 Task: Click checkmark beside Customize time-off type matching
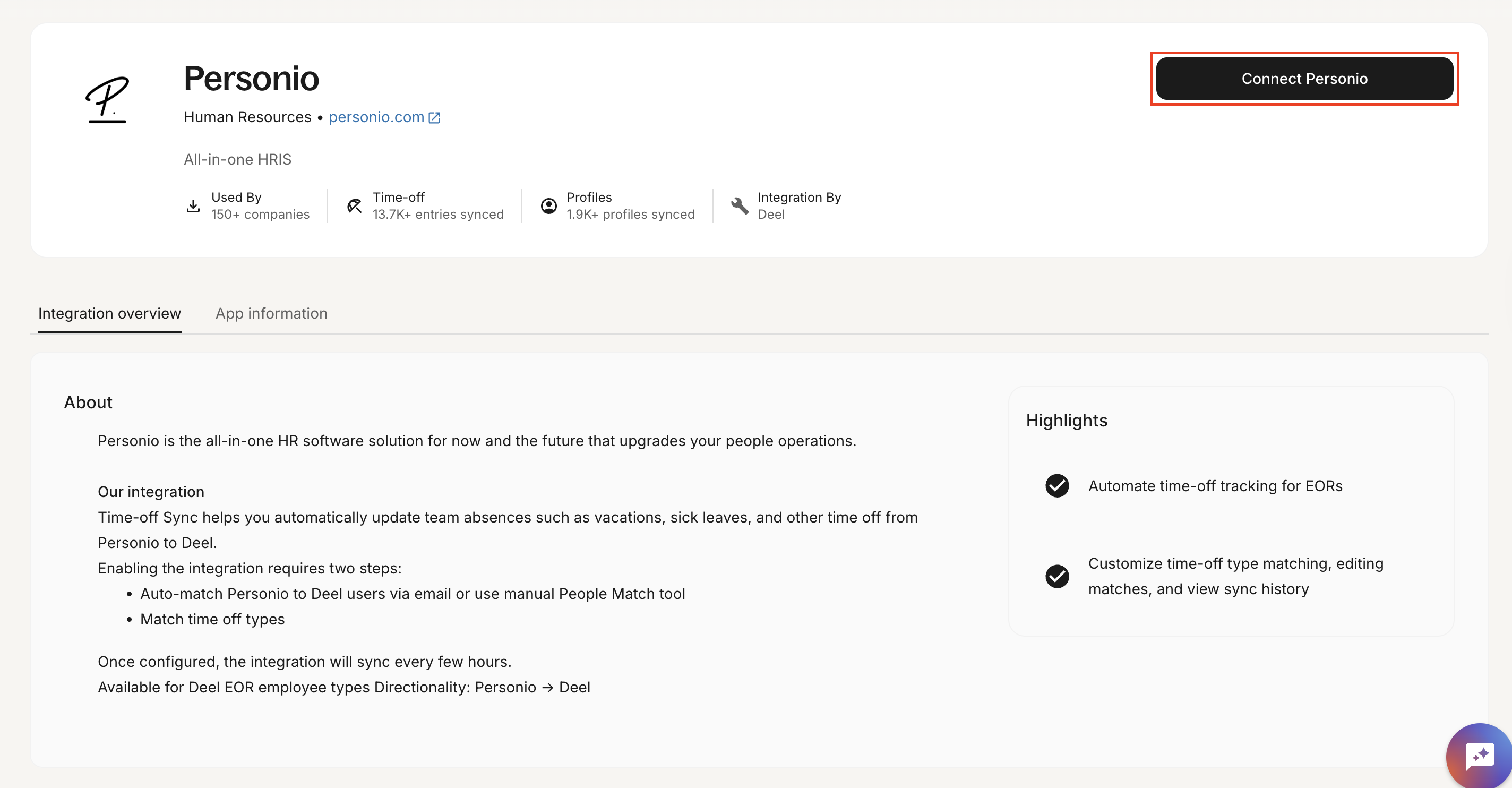pyautogui.click(x=1057, y=577)
